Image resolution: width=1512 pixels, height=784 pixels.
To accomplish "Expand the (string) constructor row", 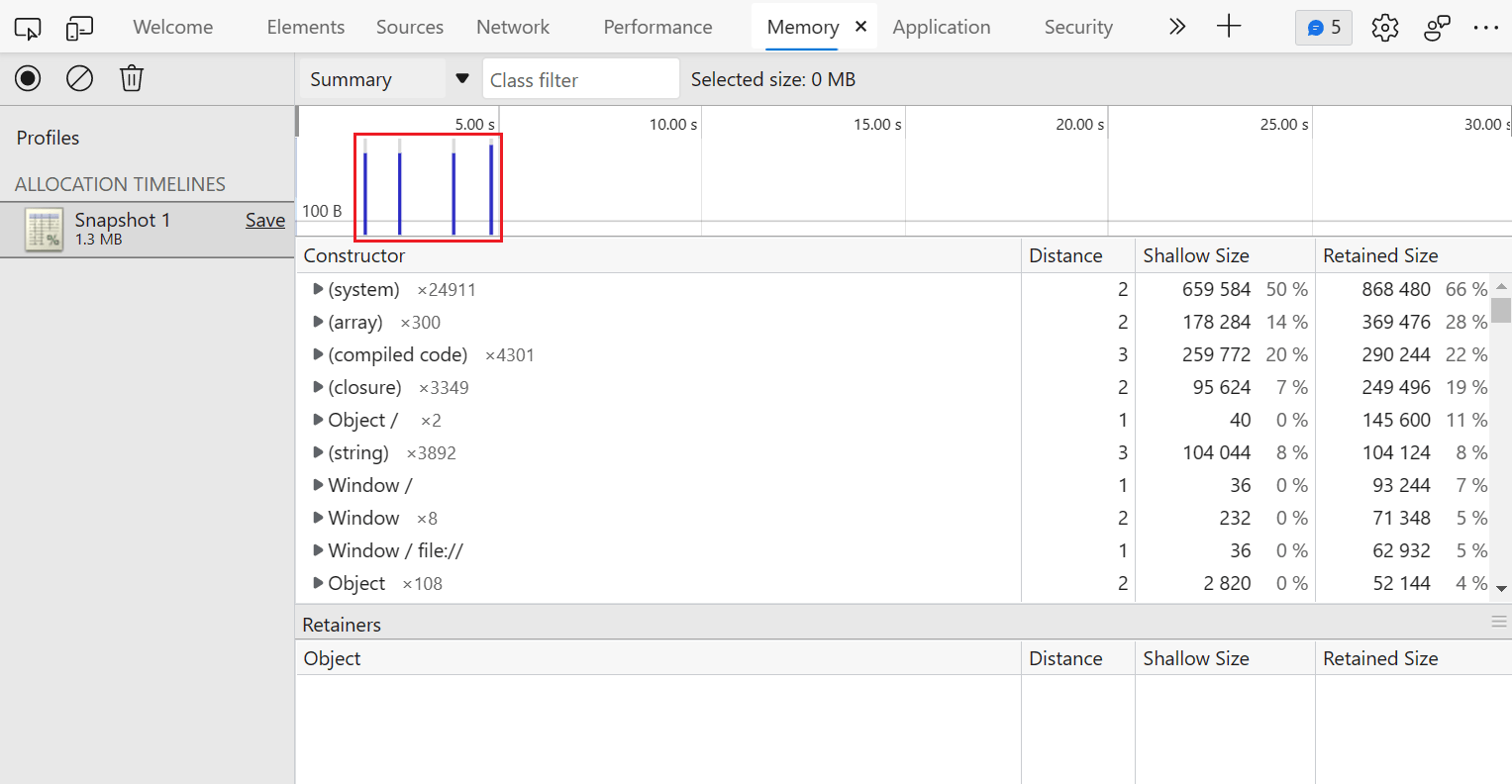I will click(x=318, y=452).
